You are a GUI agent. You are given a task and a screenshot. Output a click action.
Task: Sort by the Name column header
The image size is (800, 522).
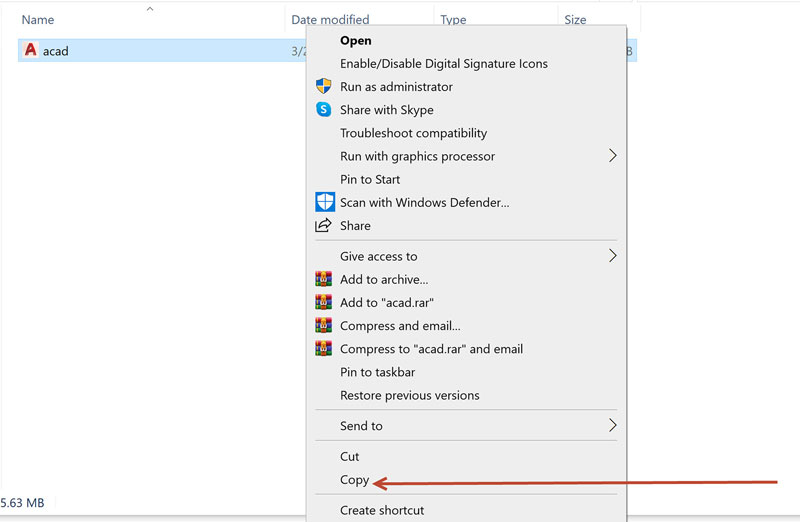point(38,19)
